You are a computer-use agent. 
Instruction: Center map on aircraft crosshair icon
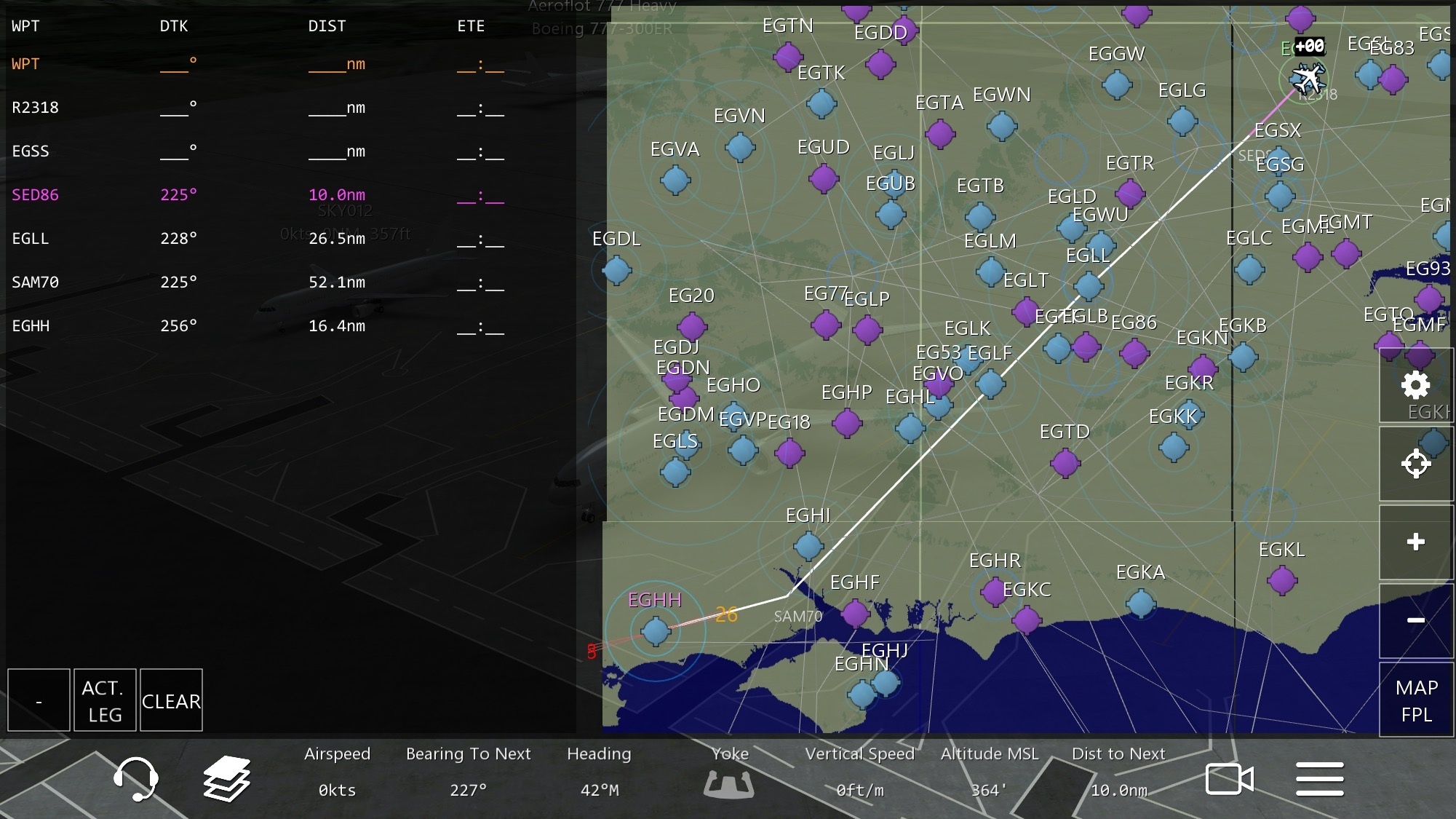tap(1415, 464)
